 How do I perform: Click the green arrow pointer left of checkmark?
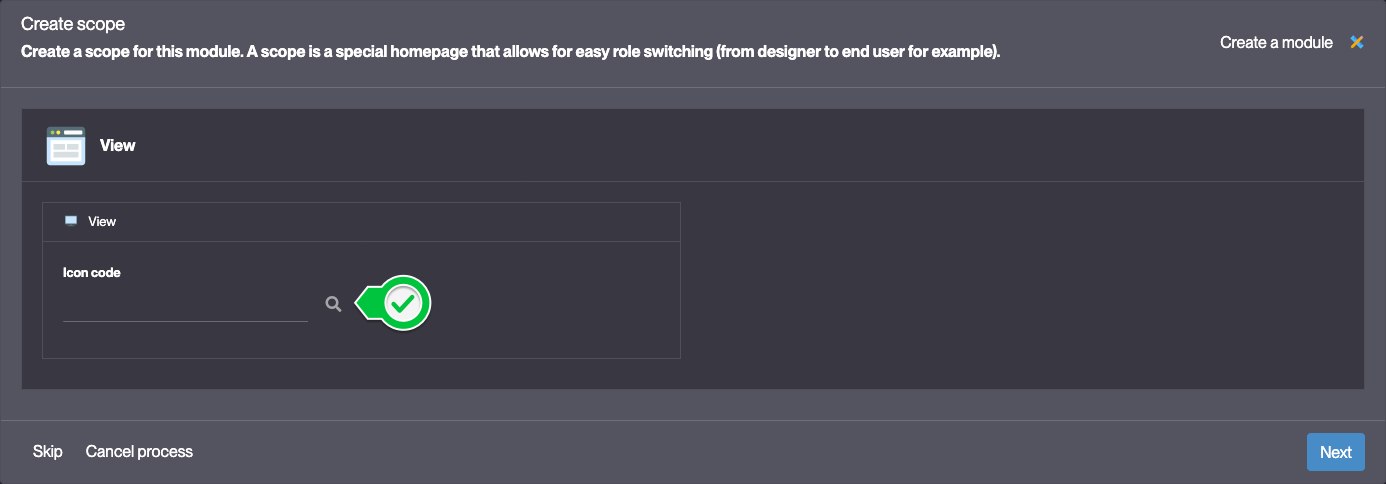click(367, 303)
